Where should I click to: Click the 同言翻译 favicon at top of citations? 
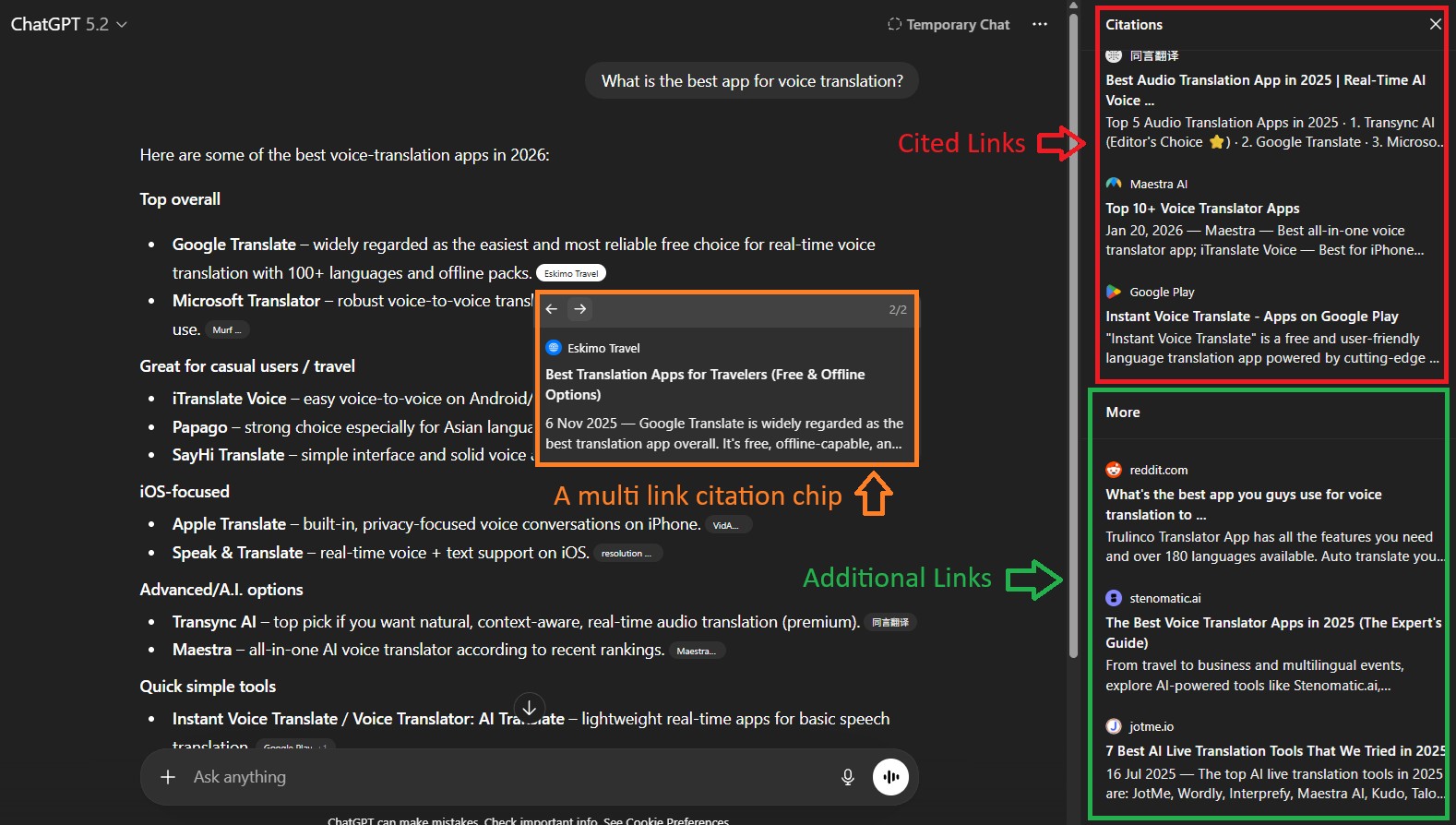(1114, 55)
